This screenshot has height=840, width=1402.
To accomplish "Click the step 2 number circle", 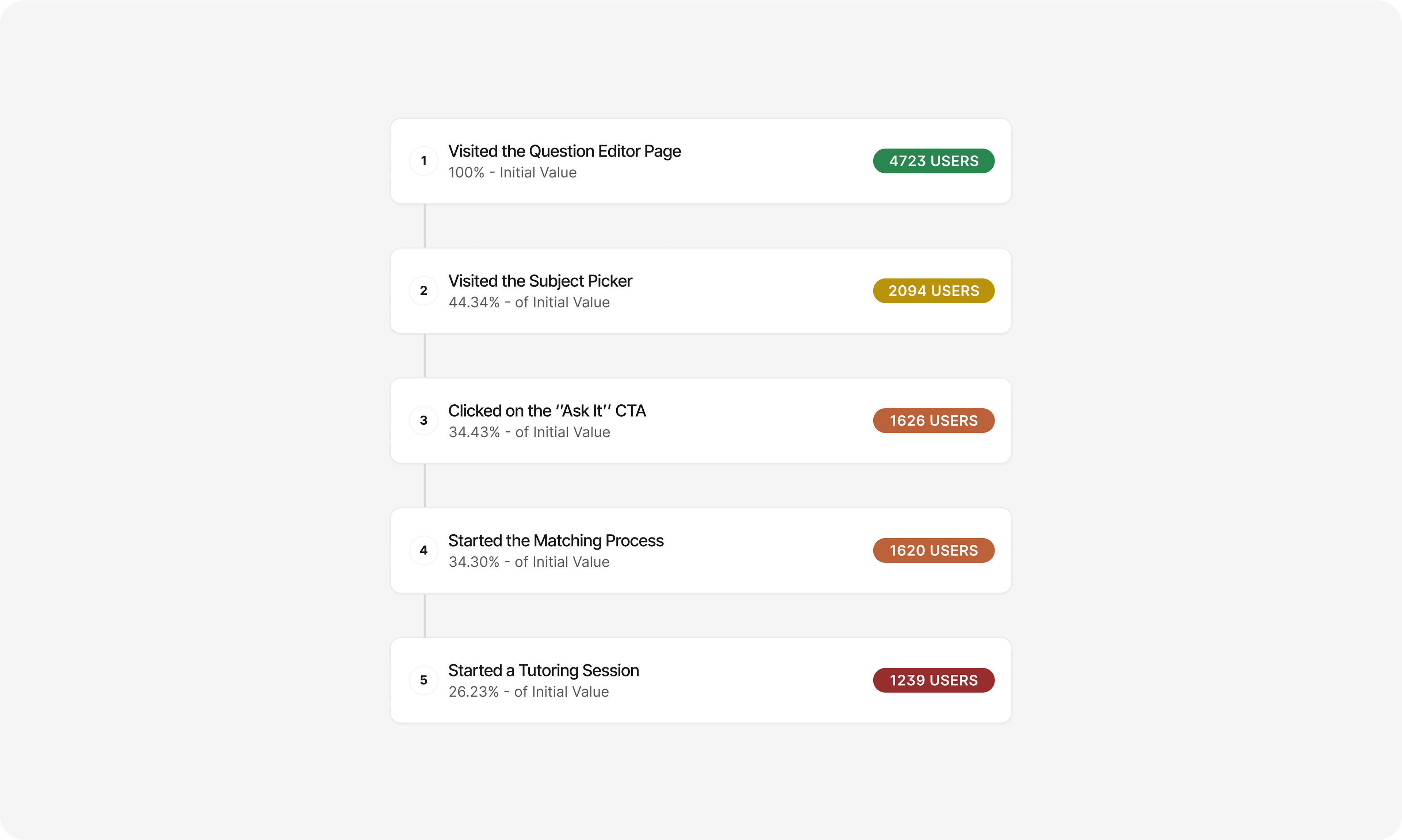I will [424, 290].
